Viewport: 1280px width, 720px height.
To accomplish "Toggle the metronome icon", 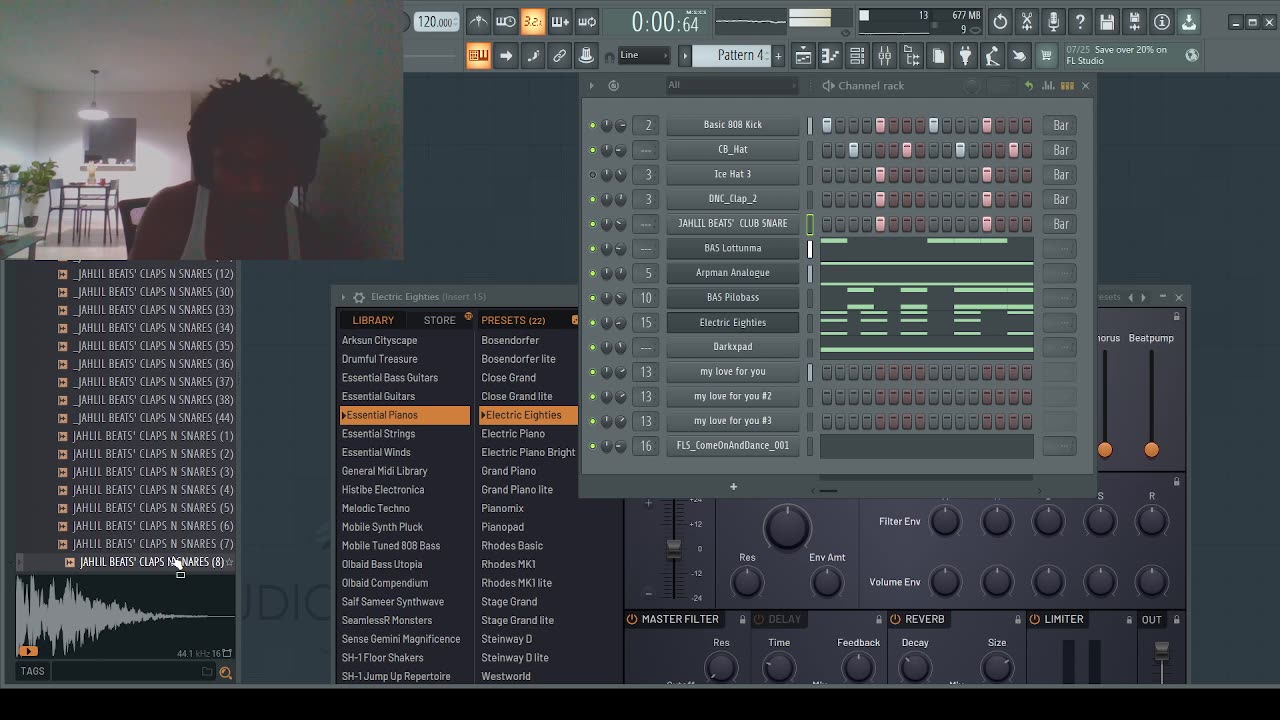I will pyautogui.click(x=479, y=21).
